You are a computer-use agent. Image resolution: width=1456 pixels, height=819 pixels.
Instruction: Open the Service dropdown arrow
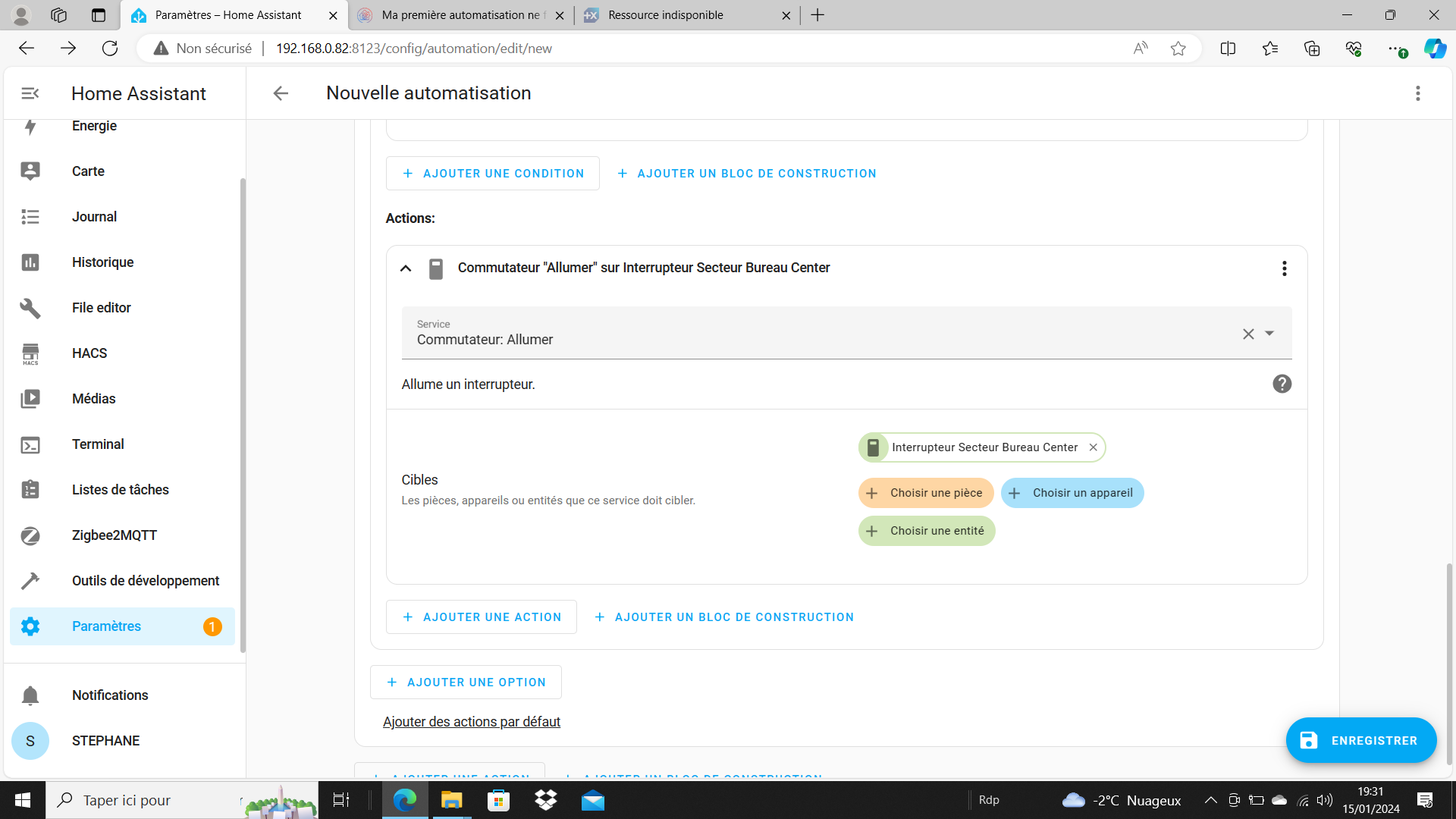[x=1269, y=334]
